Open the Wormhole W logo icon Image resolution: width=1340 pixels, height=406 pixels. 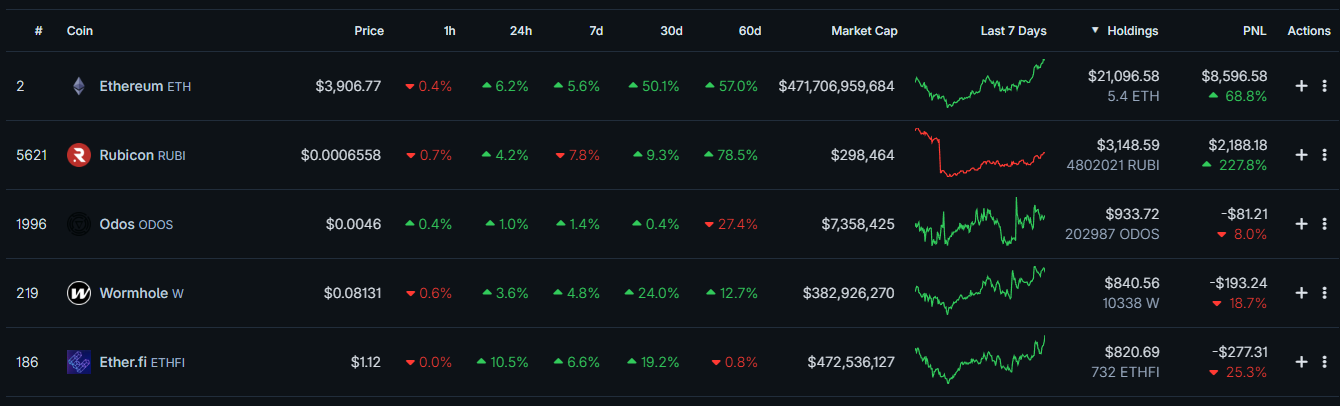click(79, 293)
